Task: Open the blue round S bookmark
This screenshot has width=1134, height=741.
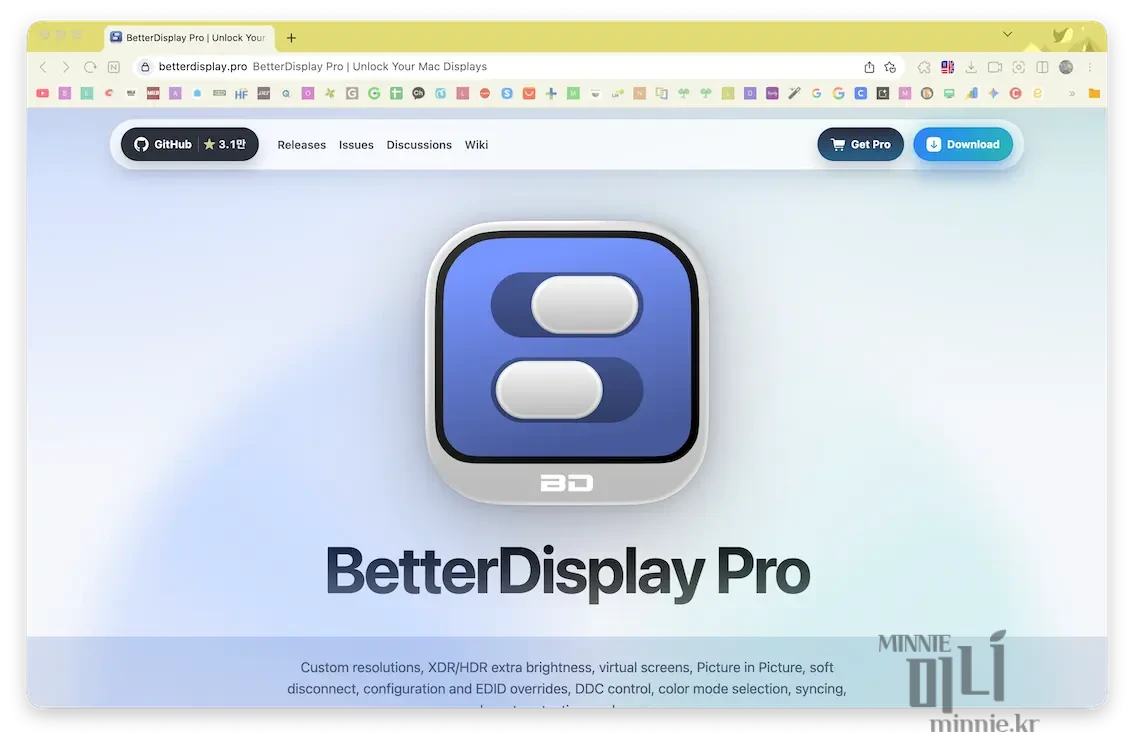Action: pos(507,93)
